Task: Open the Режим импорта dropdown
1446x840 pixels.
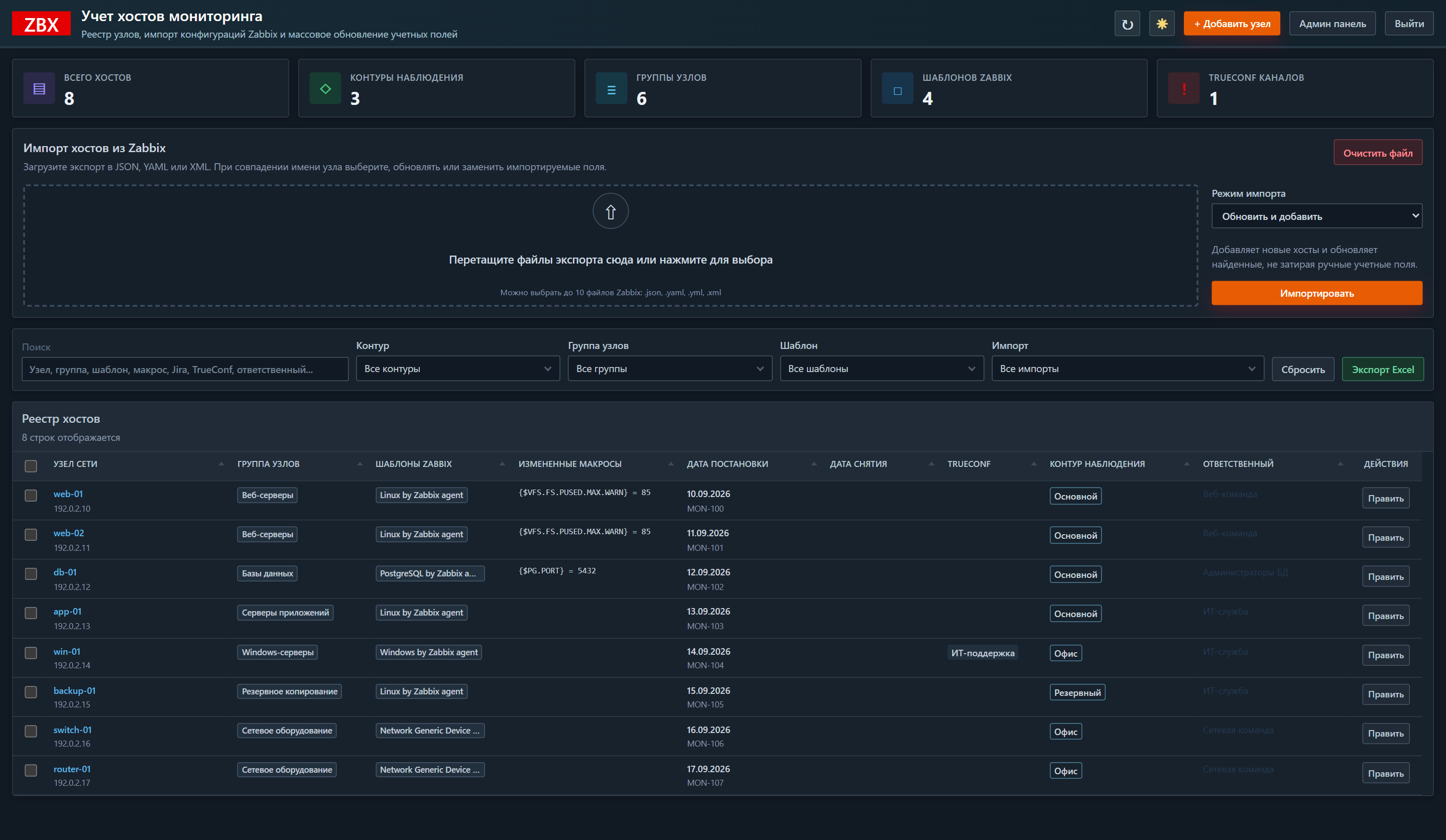Action: pyautogui.click(x=1317, y=216)
